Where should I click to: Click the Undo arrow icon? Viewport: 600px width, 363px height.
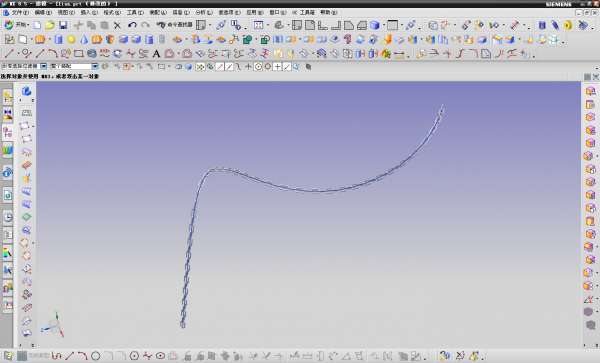[132, 25]
